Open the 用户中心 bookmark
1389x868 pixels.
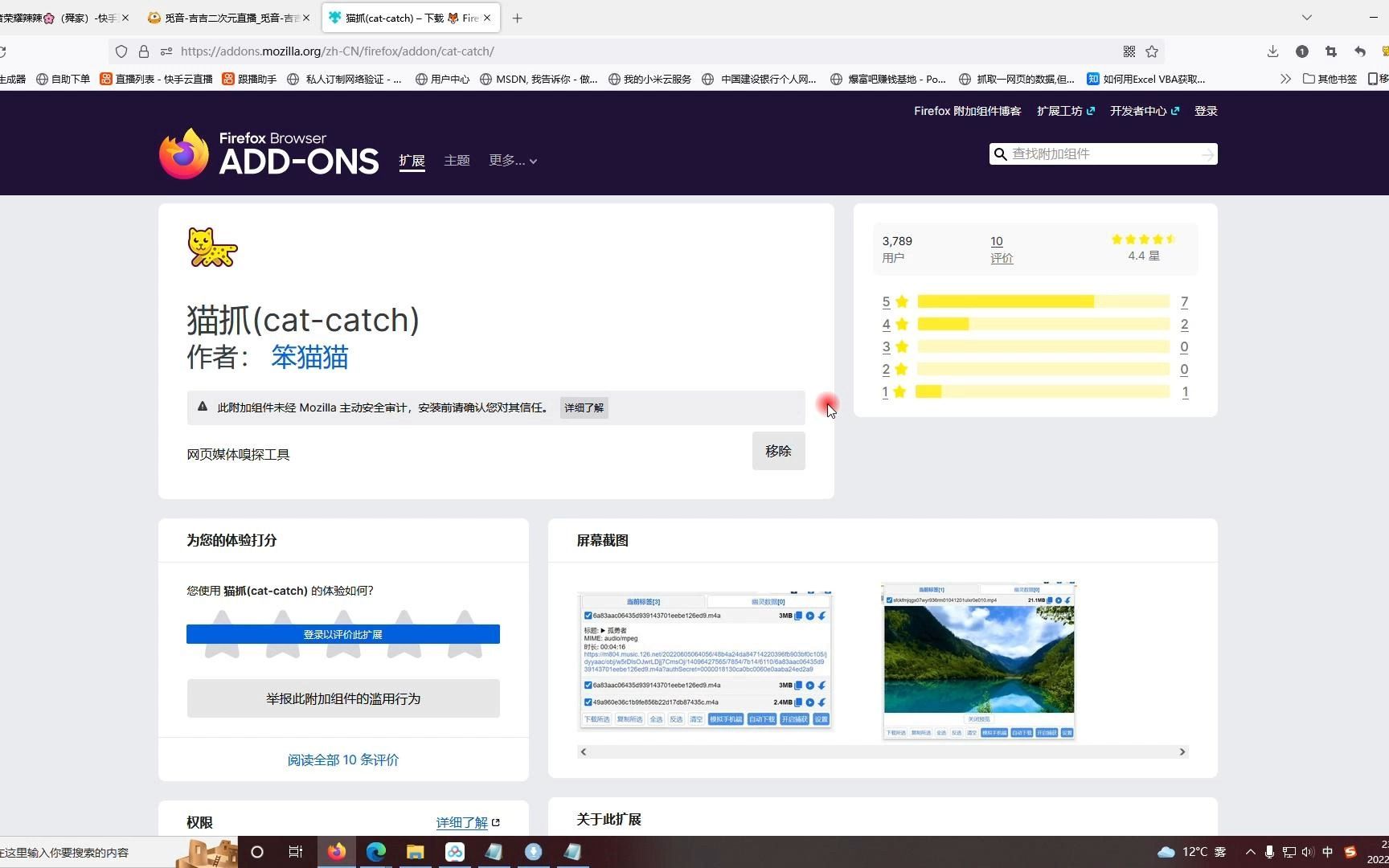tap(442, 79)
